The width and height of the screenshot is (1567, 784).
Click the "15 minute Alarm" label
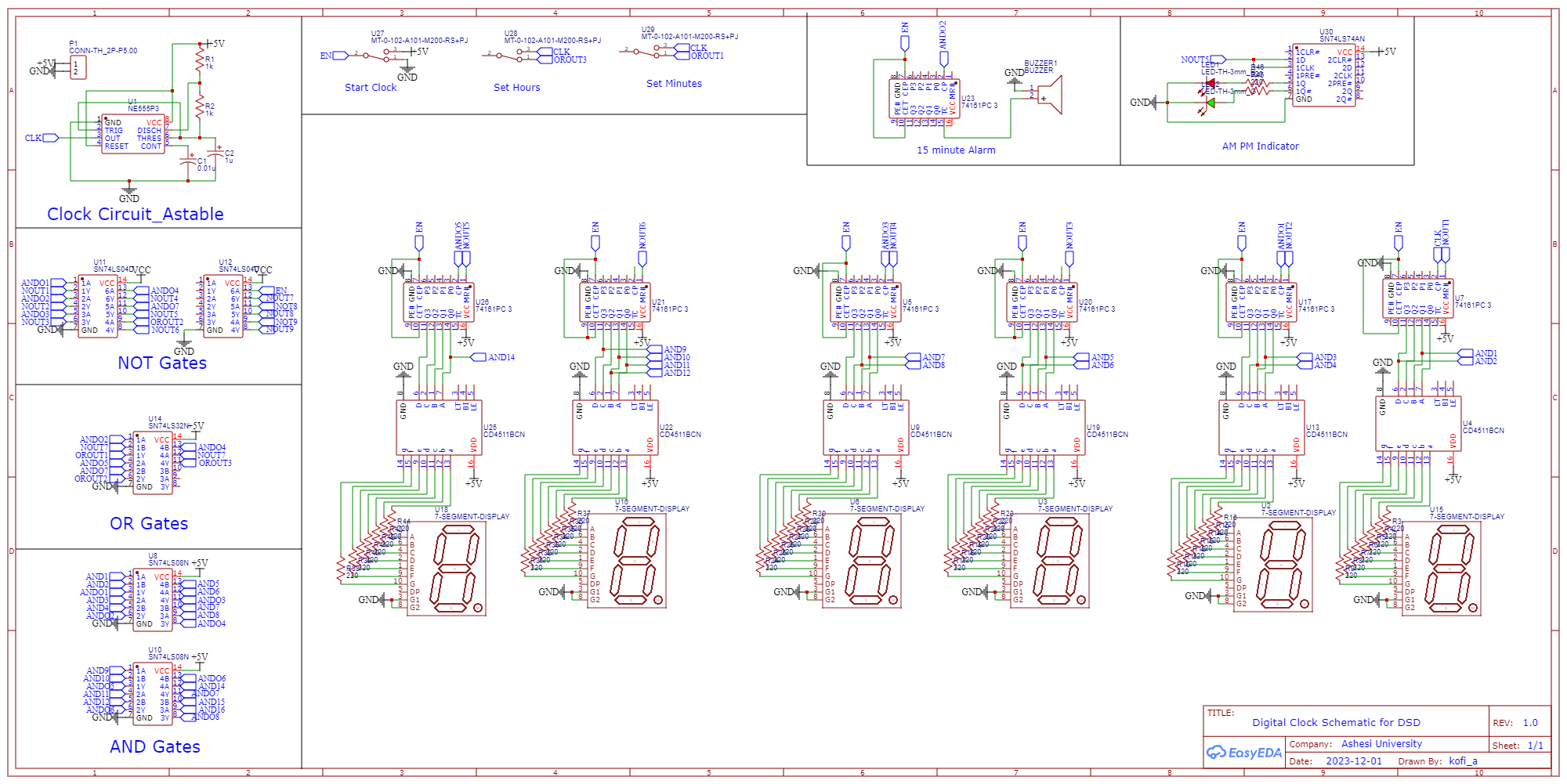pyautogui.click(x=956, y=150)
